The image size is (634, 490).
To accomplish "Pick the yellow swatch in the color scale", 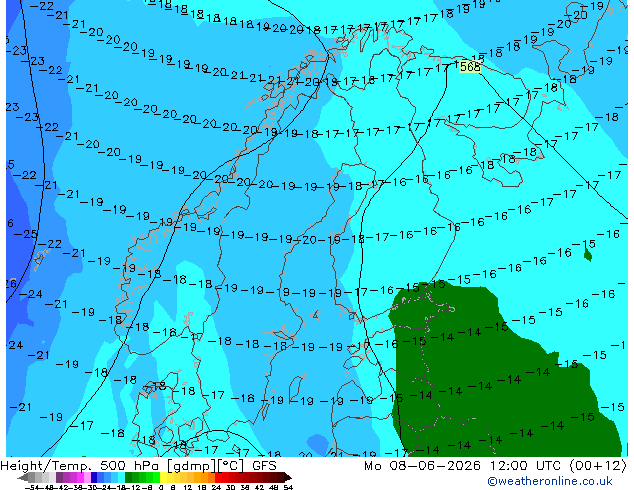I will (x=164, y=477).
